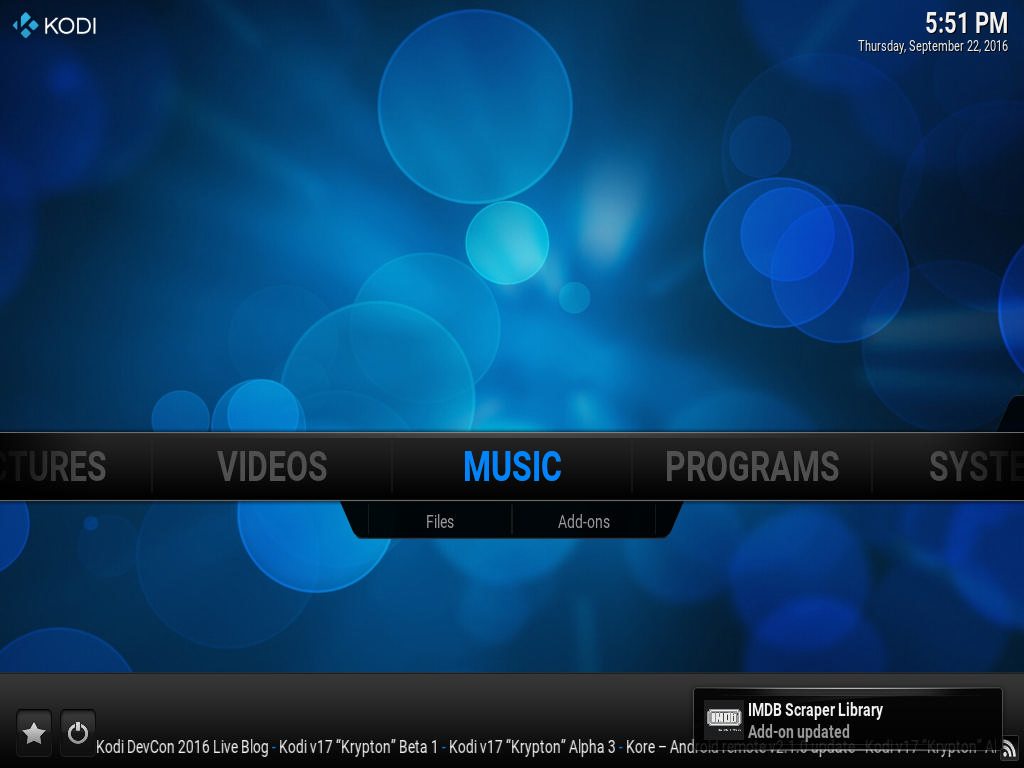
Task: Click the Kodi logo in top-left corner
Action: click(55, 25)
